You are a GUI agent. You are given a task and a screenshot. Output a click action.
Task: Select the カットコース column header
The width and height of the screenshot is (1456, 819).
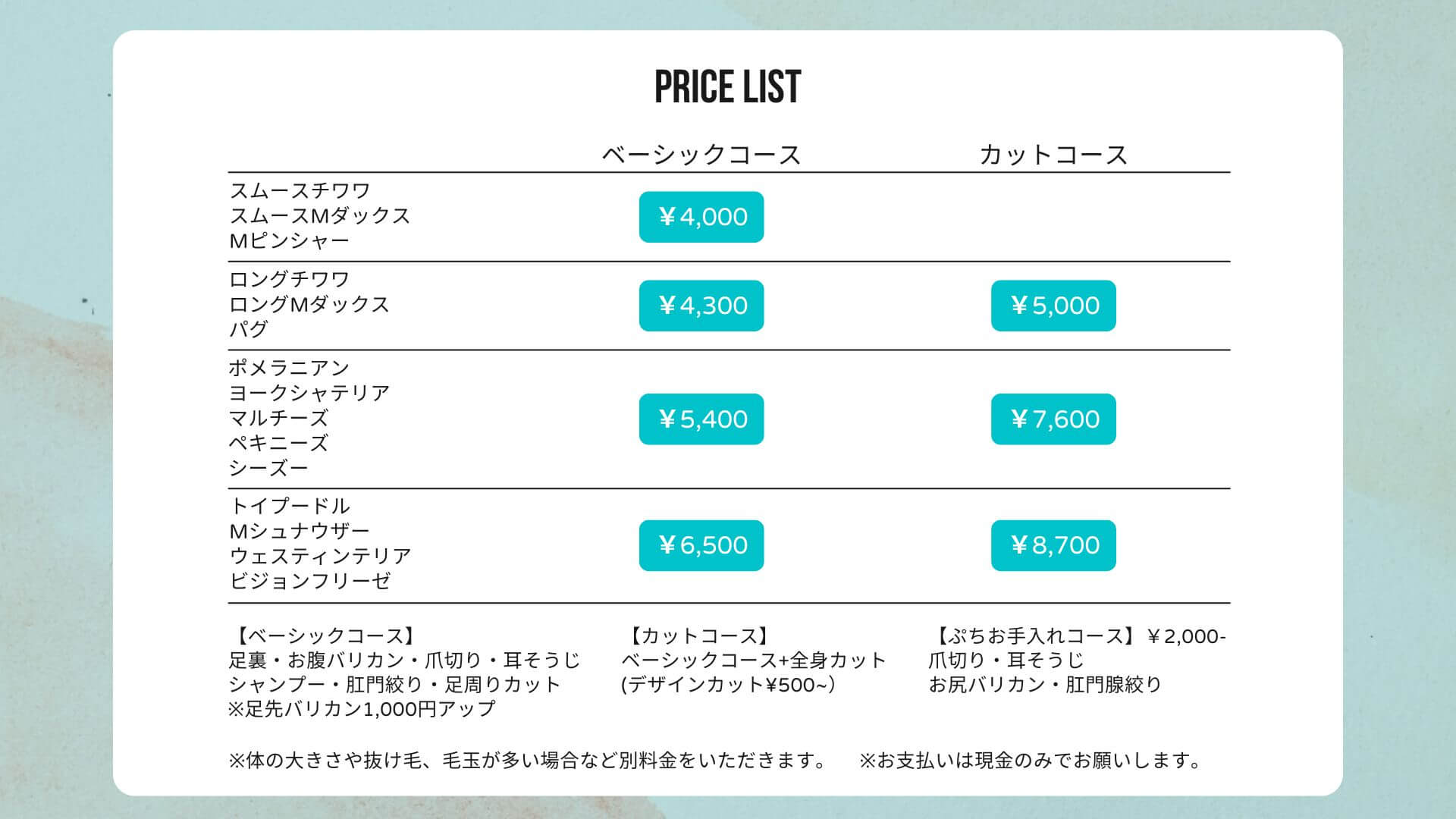pos(1053,155)
